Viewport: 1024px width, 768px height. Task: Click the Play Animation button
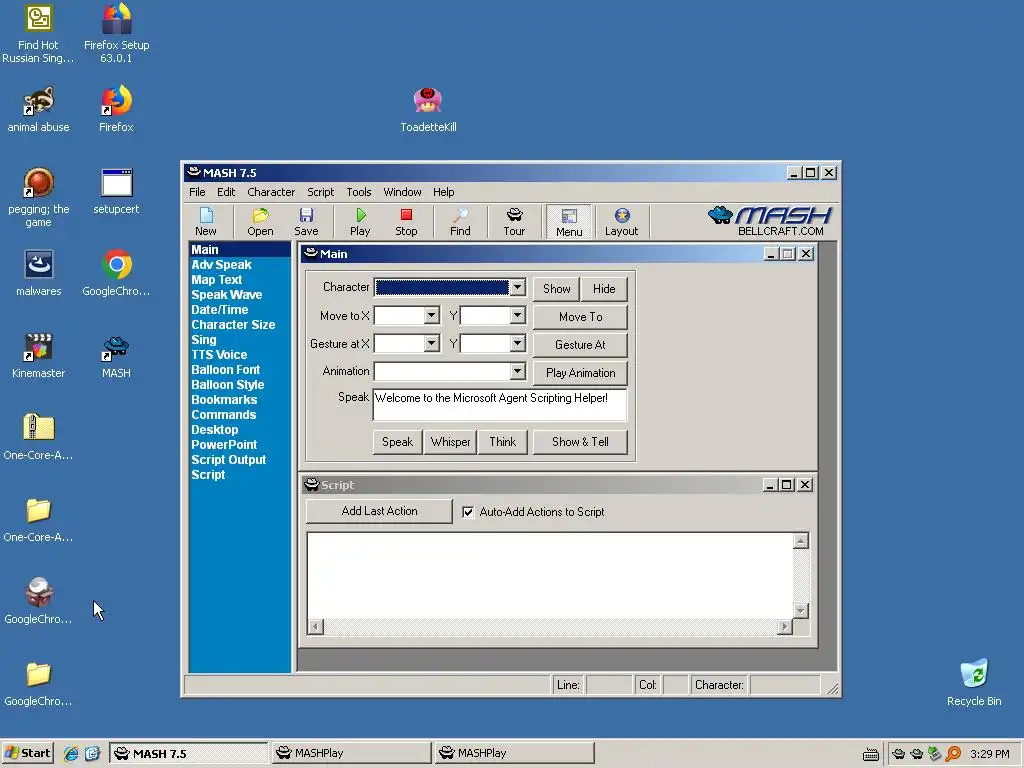pos(581,373)
